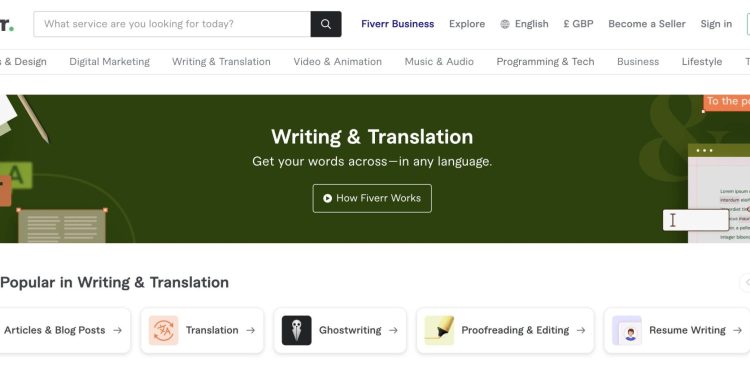750x375 pixels.
Task: Click the arrow on Articles & Blog Posts card
Action: click(x=117, y=330)
